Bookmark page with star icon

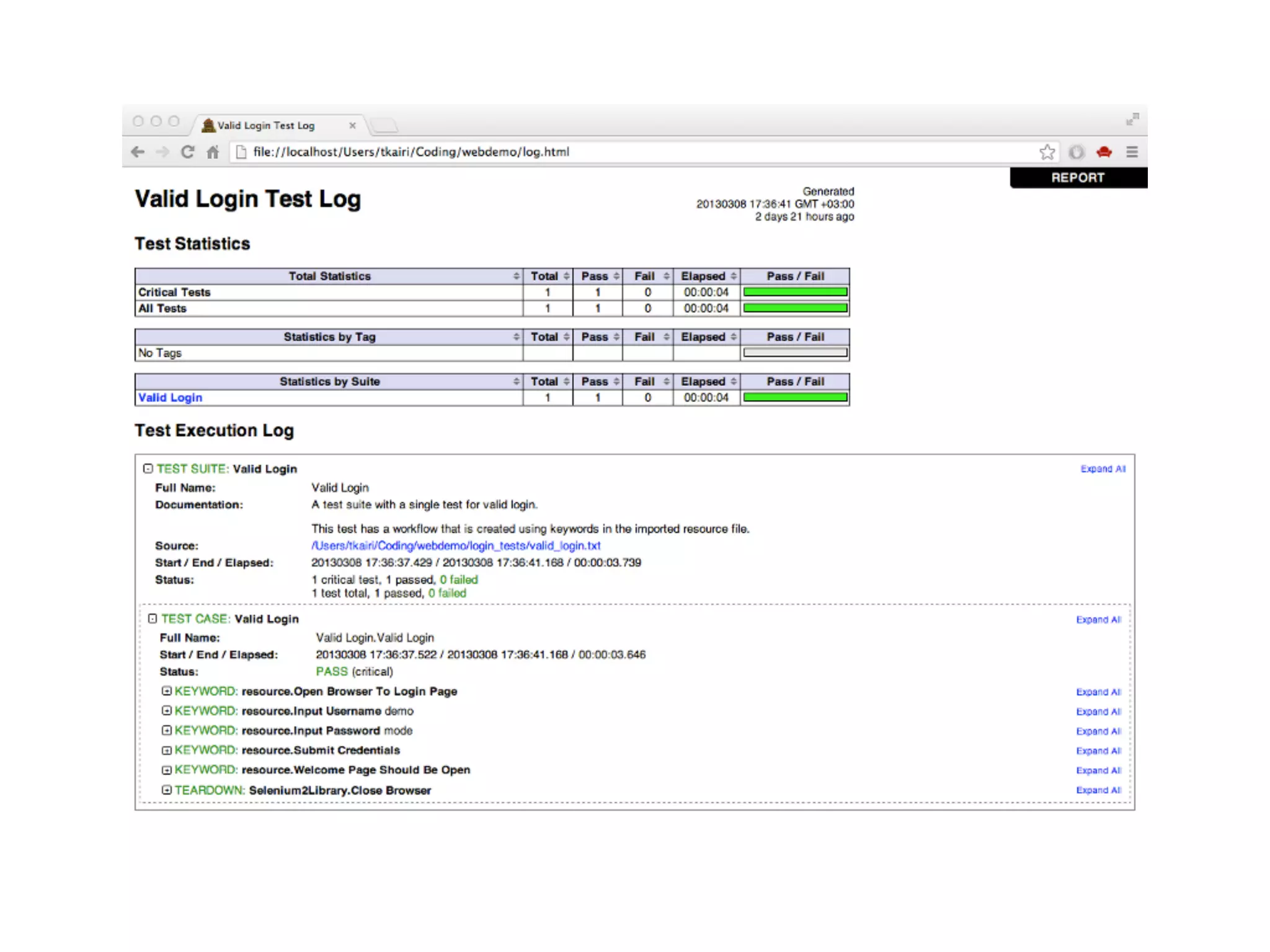(1047, 152)
